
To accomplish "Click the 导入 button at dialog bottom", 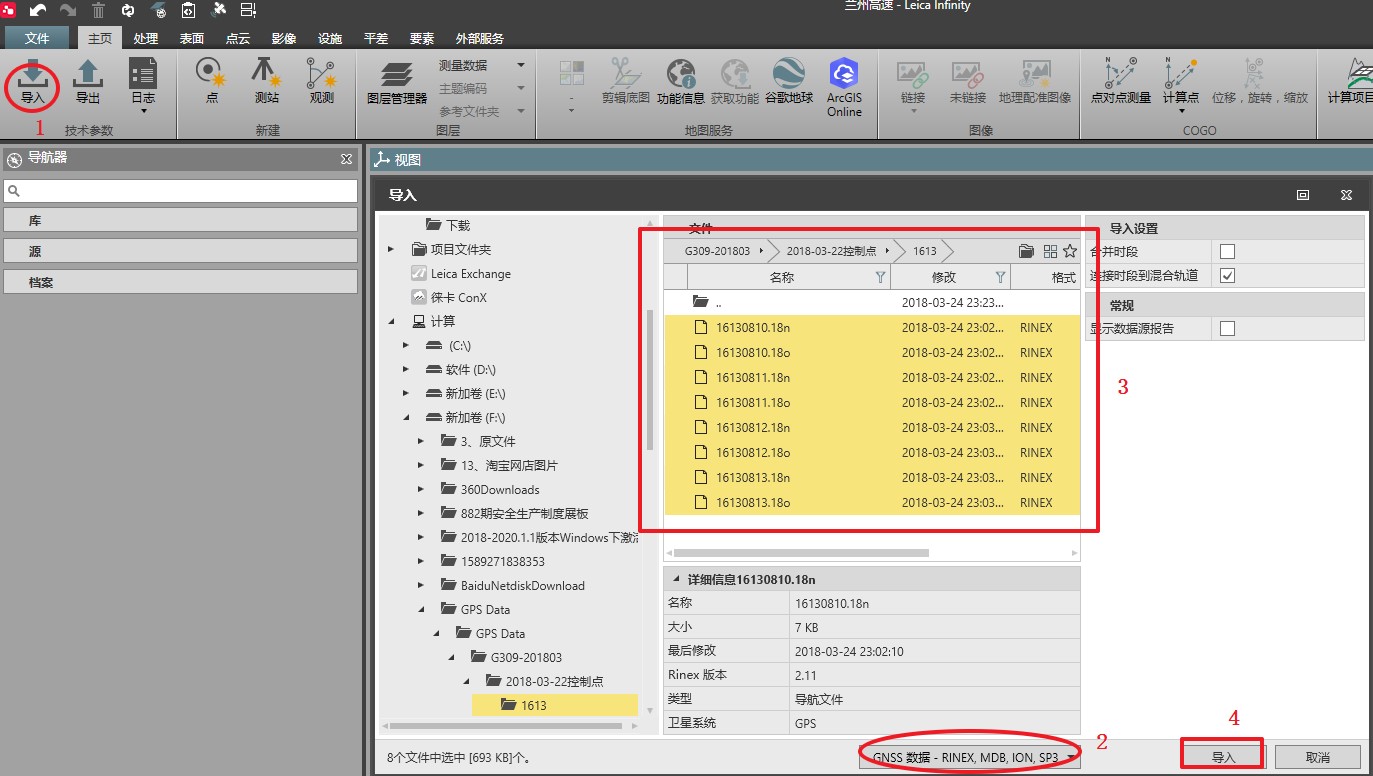I will [x=1223, y=757].
